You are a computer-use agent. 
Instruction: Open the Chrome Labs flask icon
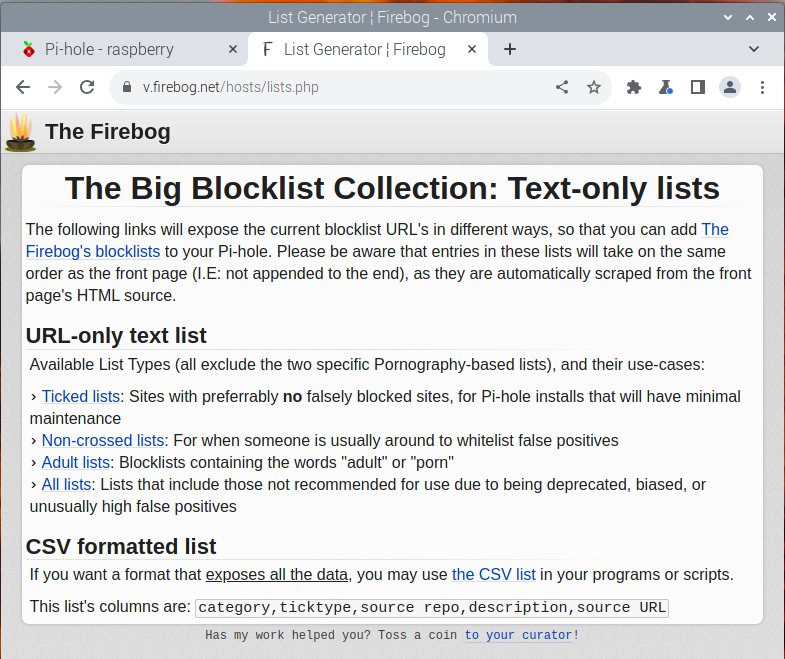pyautogui.click(x=666, y=87)
